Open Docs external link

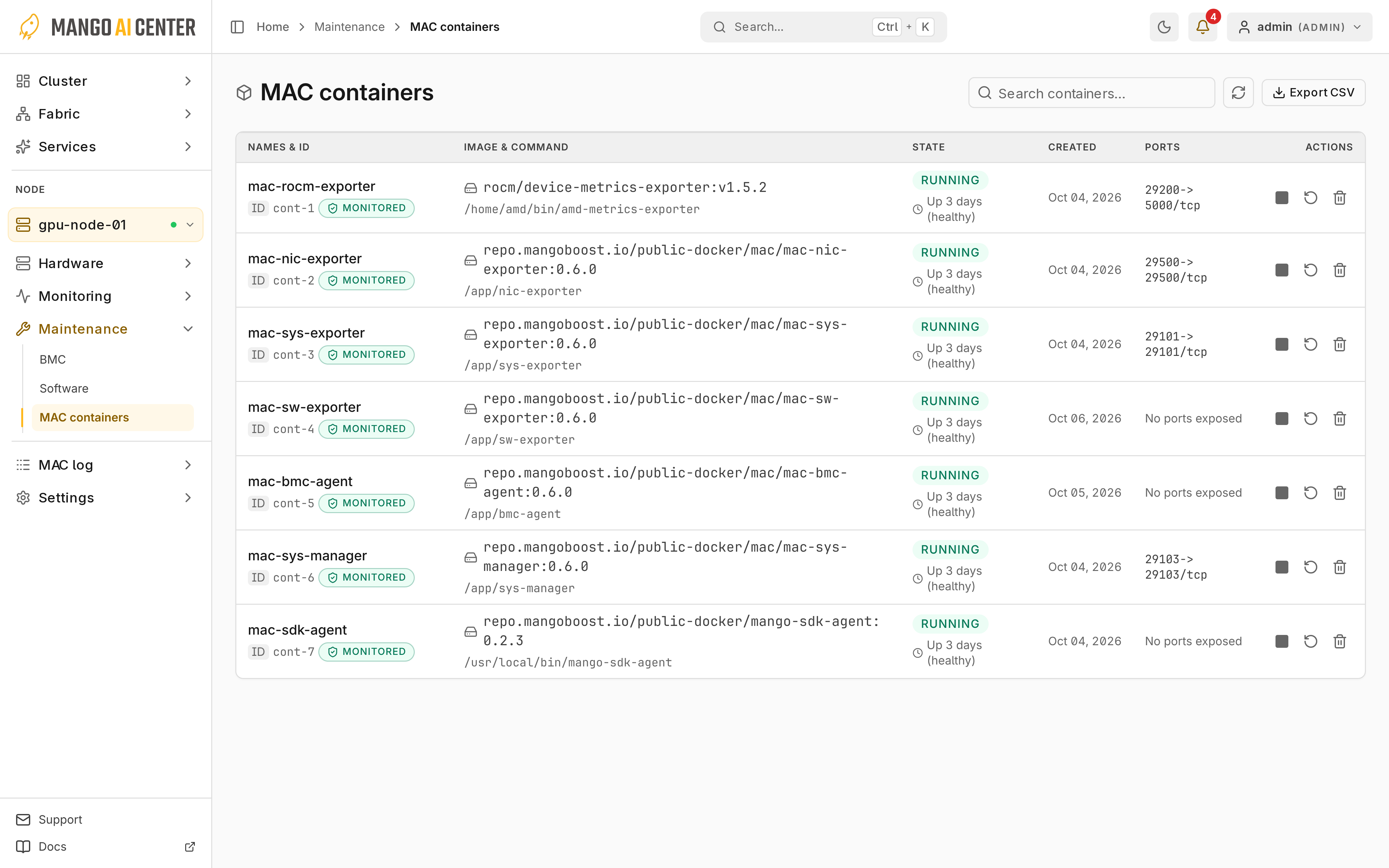click(x=105, y=846)
